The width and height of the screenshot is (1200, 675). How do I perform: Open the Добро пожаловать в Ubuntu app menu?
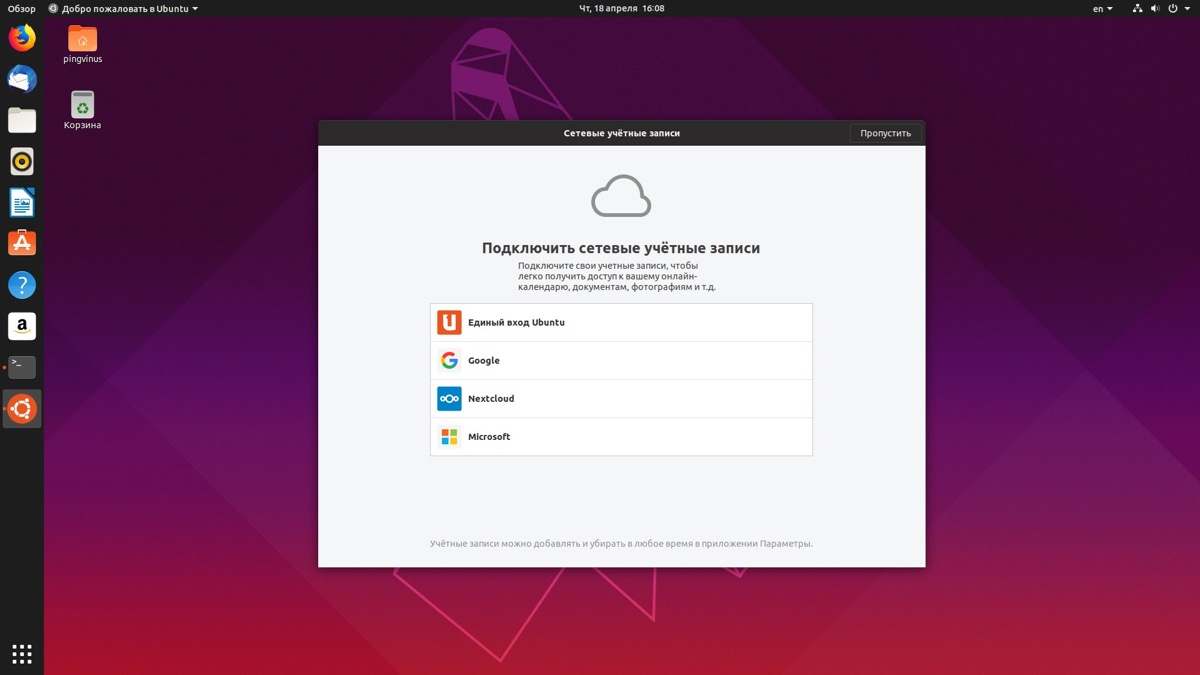click(x=123, y=8)
